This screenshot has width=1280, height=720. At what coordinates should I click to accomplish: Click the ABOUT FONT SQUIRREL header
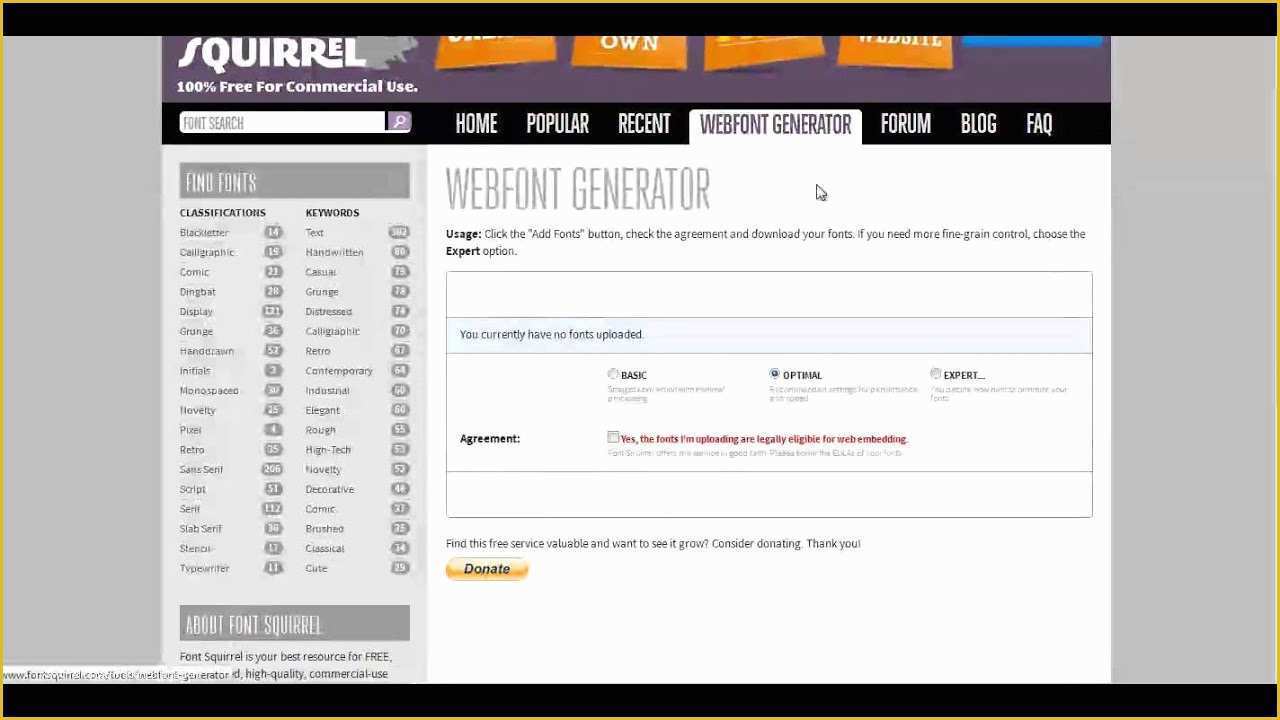[x=294, y=624]
